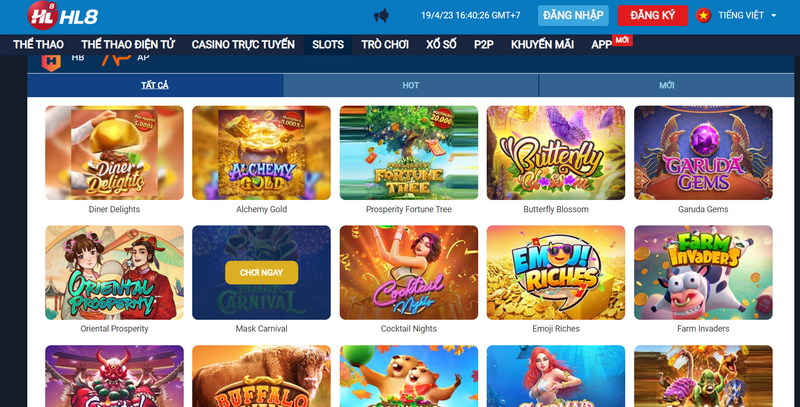Switch to the MỚI games tab
The width and height of the screenshot is (800, 407).
(666, 85)
